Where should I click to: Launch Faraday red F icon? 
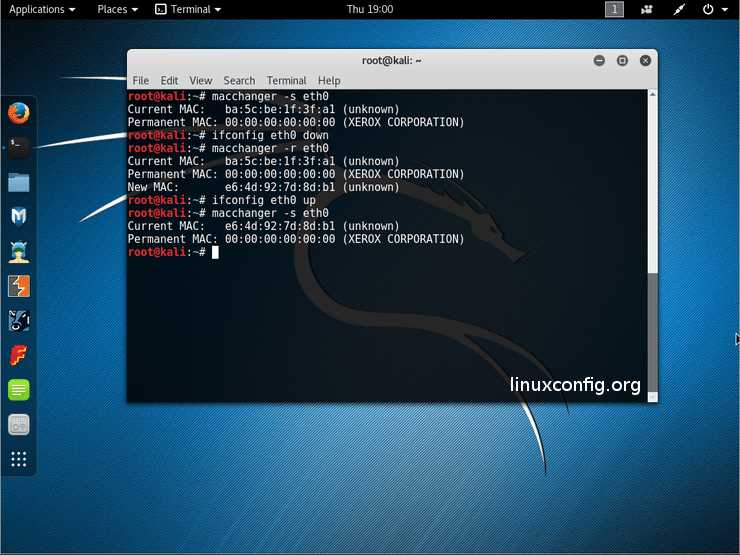tap(19, 355)
